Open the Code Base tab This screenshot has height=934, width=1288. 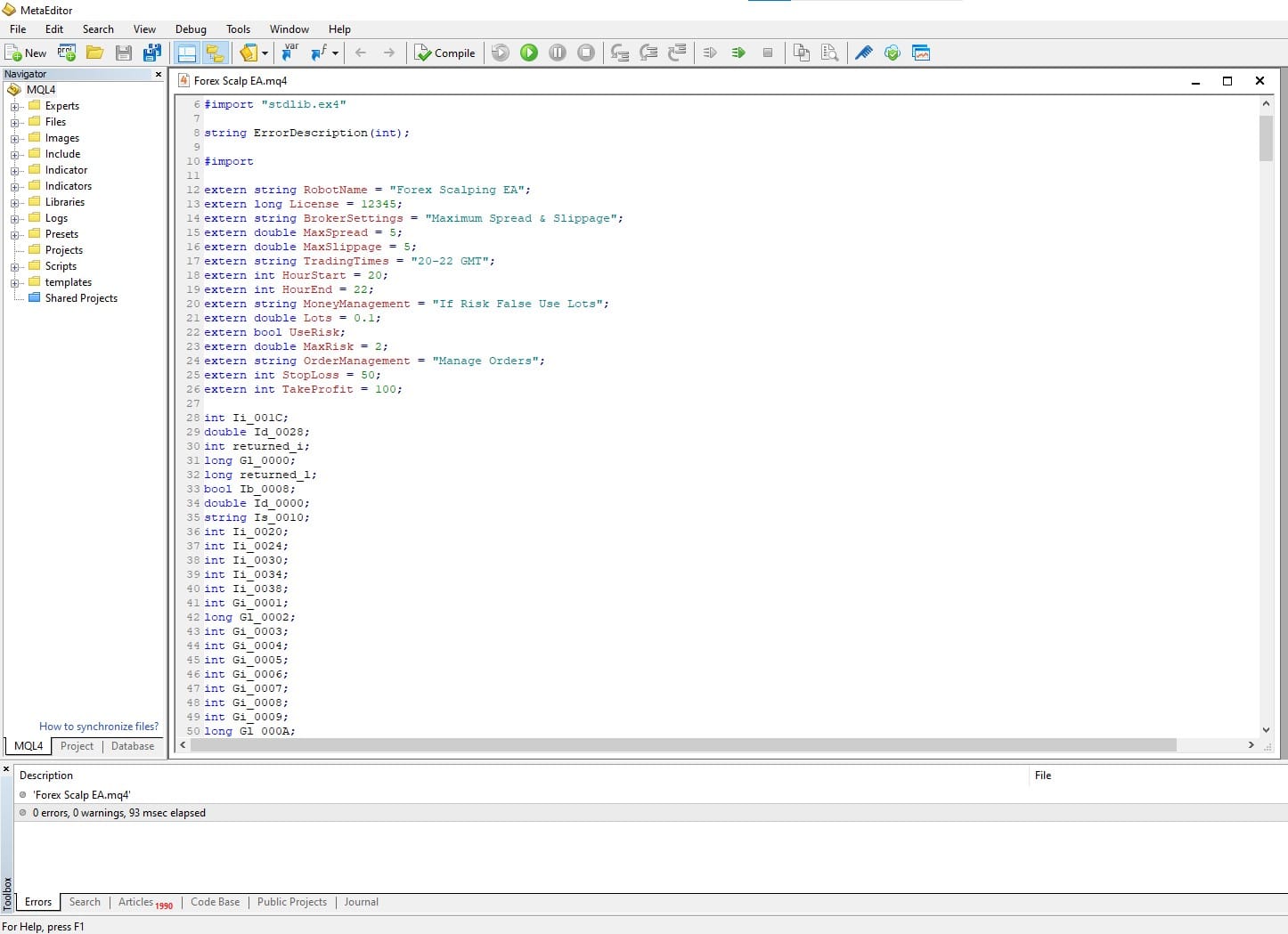point(215,902)
